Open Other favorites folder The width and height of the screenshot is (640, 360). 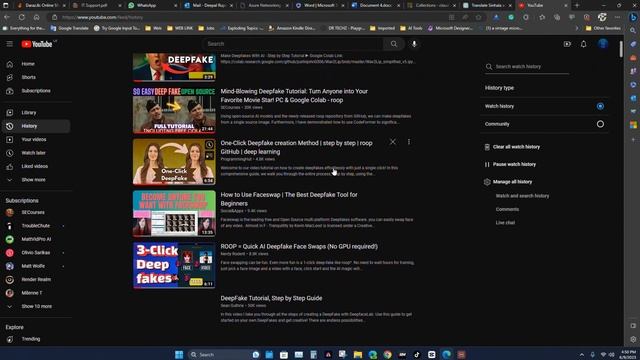603,28
